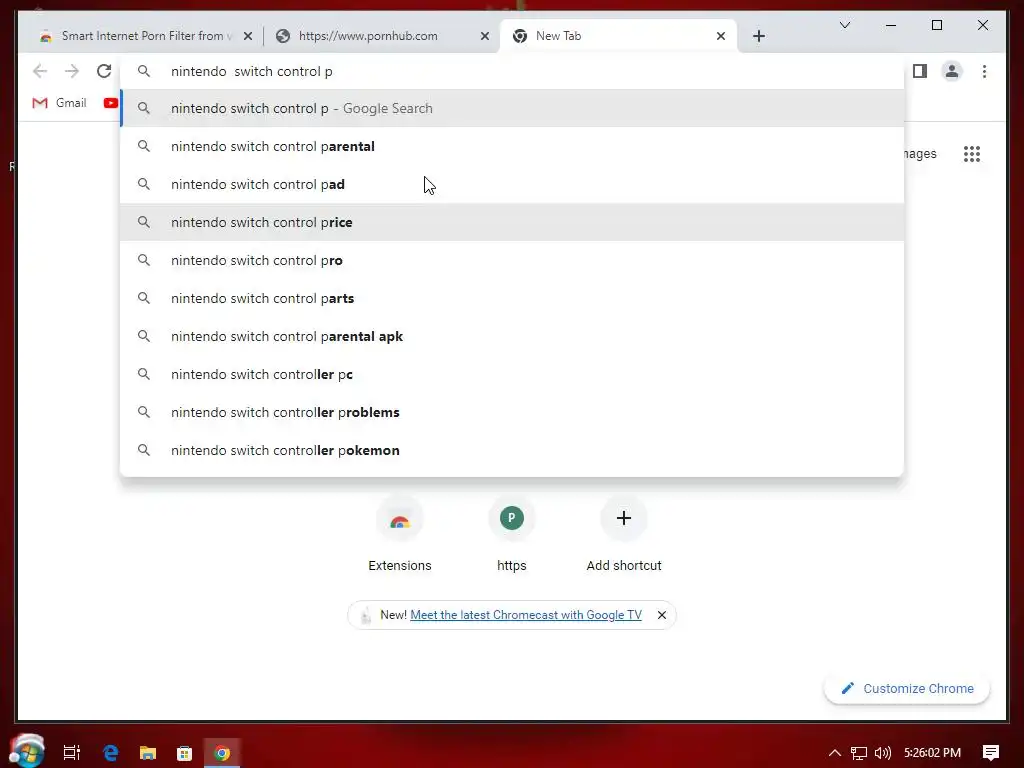Open a new tab with plus button
Screen dimensions: 1024x768
(x=758, y=36)
